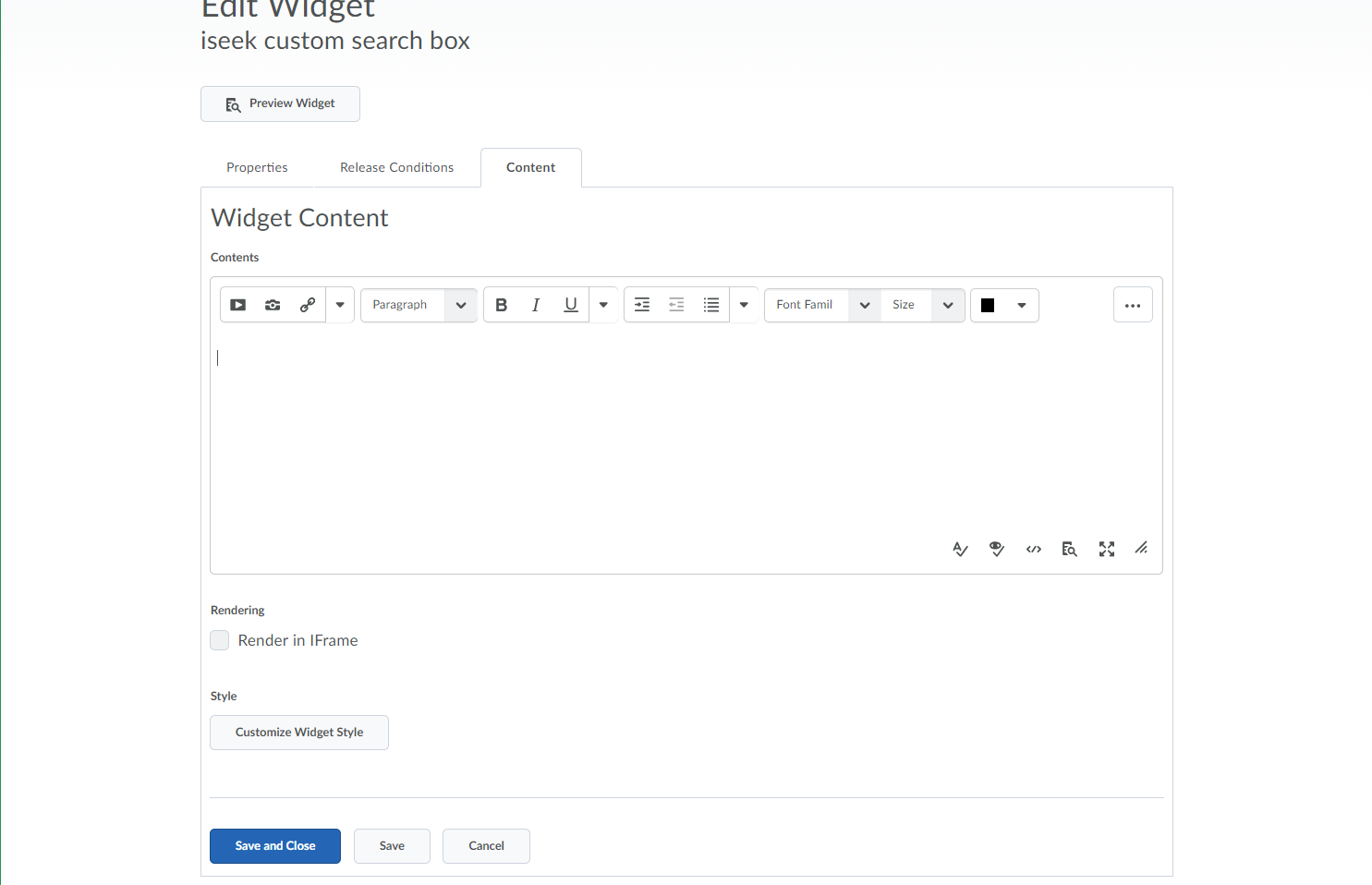Viewport: 1372px width, 885px height.
Task: Enable the Render in IFrame checkbox
Action: click(220, 640)
